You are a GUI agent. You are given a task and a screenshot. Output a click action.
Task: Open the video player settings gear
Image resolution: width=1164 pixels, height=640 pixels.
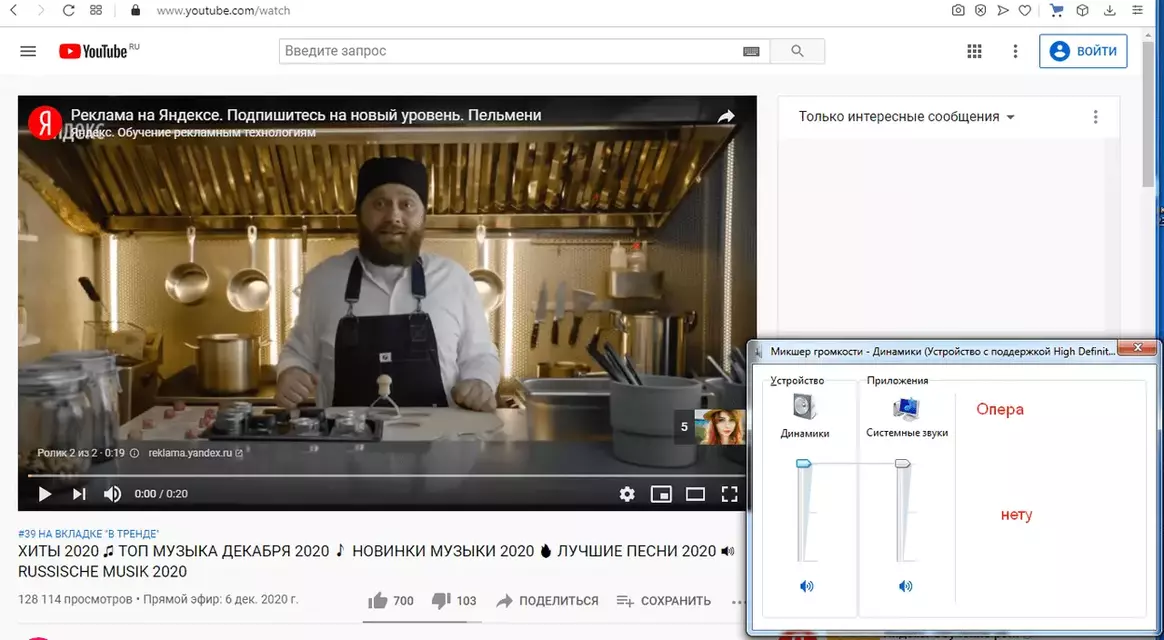(627, 494)
